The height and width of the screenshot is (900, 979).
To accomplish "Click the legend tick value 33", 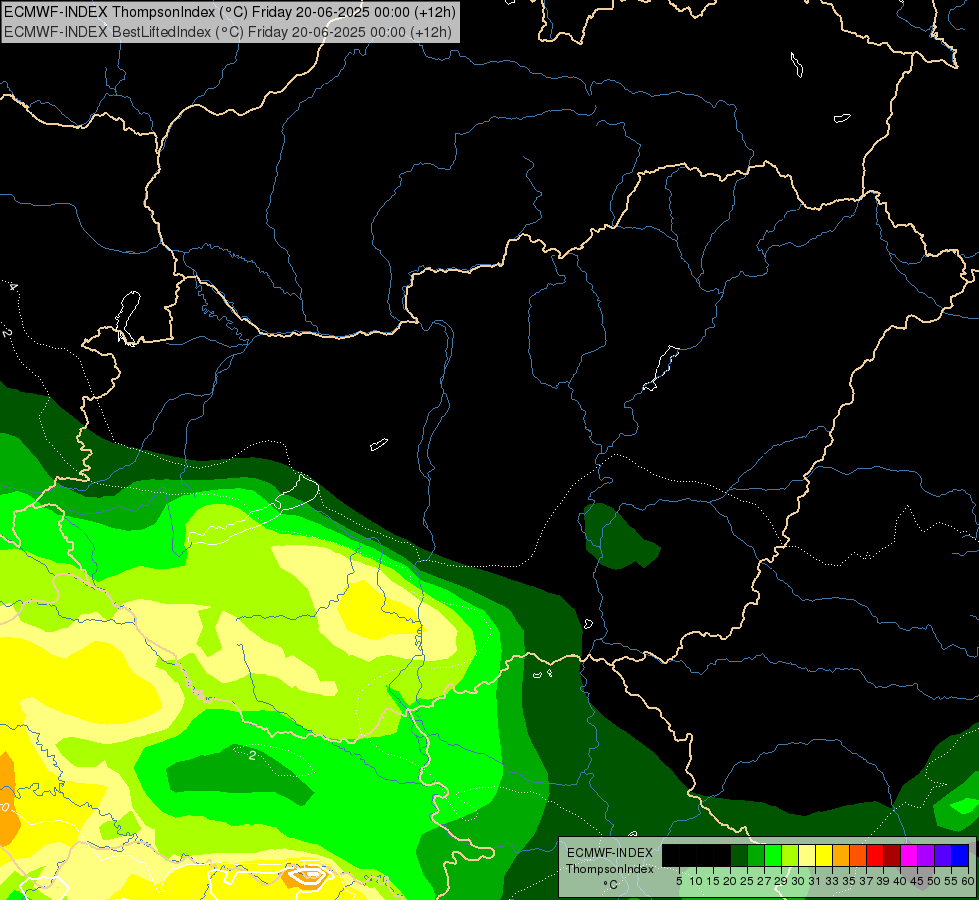I will coord(832,881).
